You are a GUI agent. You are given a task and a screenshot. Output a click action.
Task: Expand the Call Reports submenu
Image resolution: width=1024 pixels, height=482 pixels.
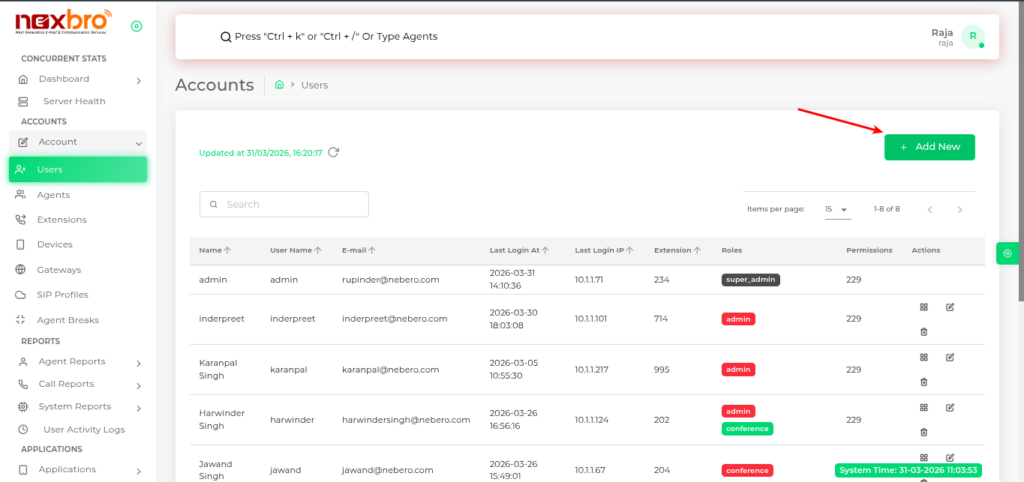(139, 384)
